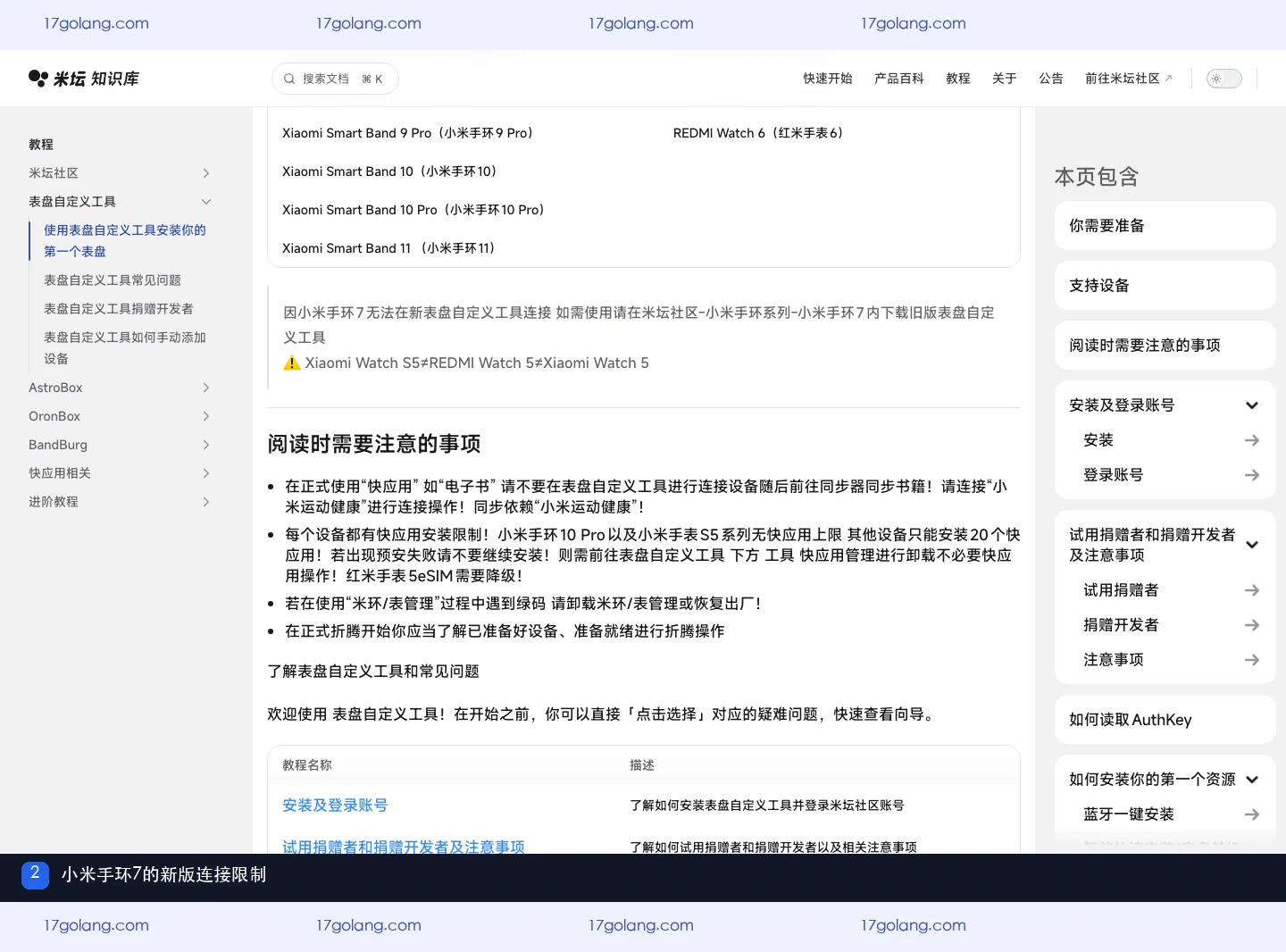
Task: Collapse the 安装及登录账号 outline group
Action: click(1252, 405)
